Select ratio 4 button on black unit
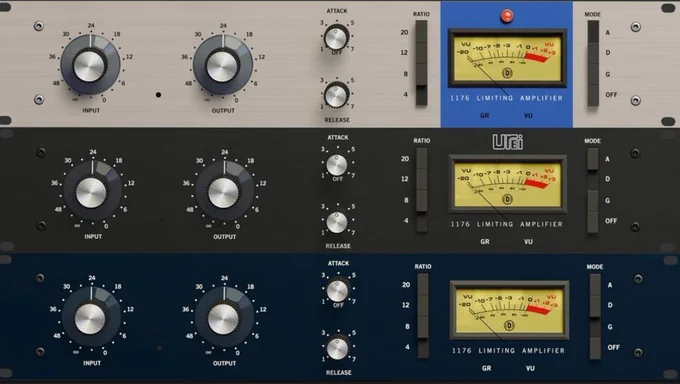The image size is (680, 384). [x=422, y=221]
